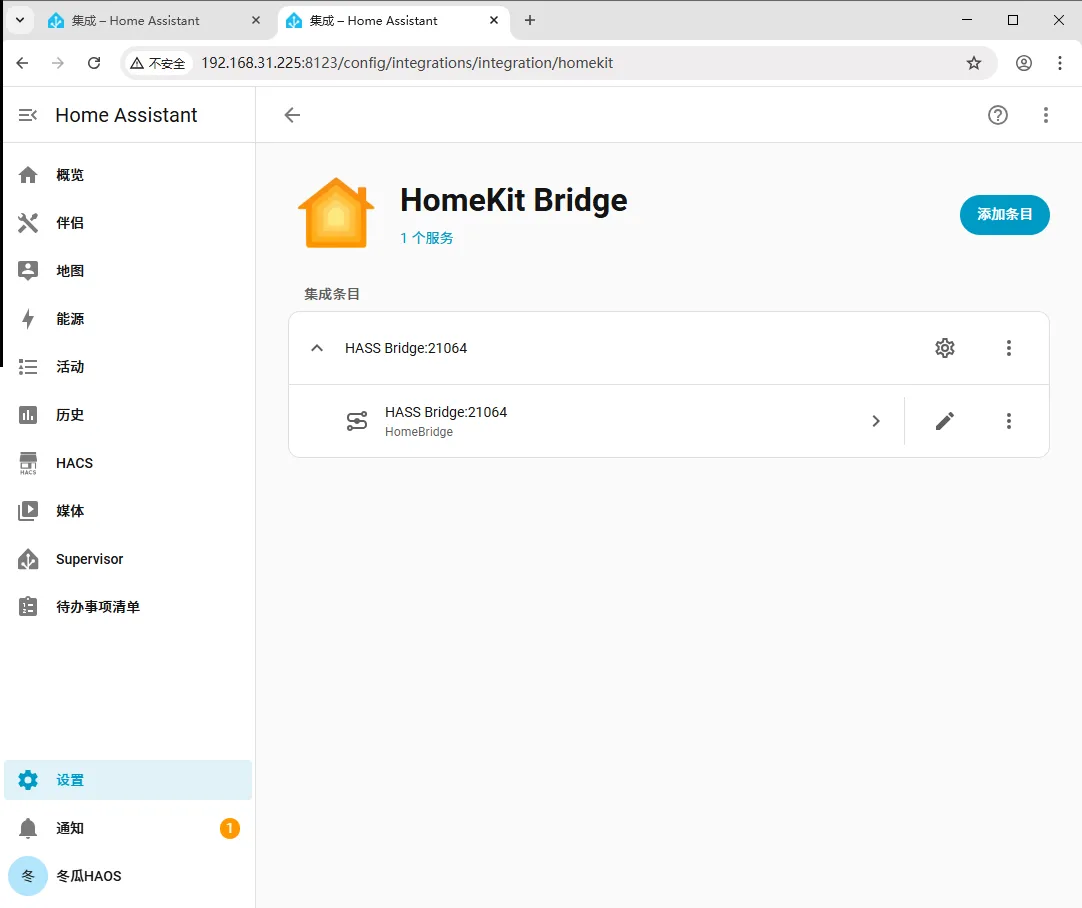
Task: Open the tab search dropdown arrow
Action: coord(20,21)
